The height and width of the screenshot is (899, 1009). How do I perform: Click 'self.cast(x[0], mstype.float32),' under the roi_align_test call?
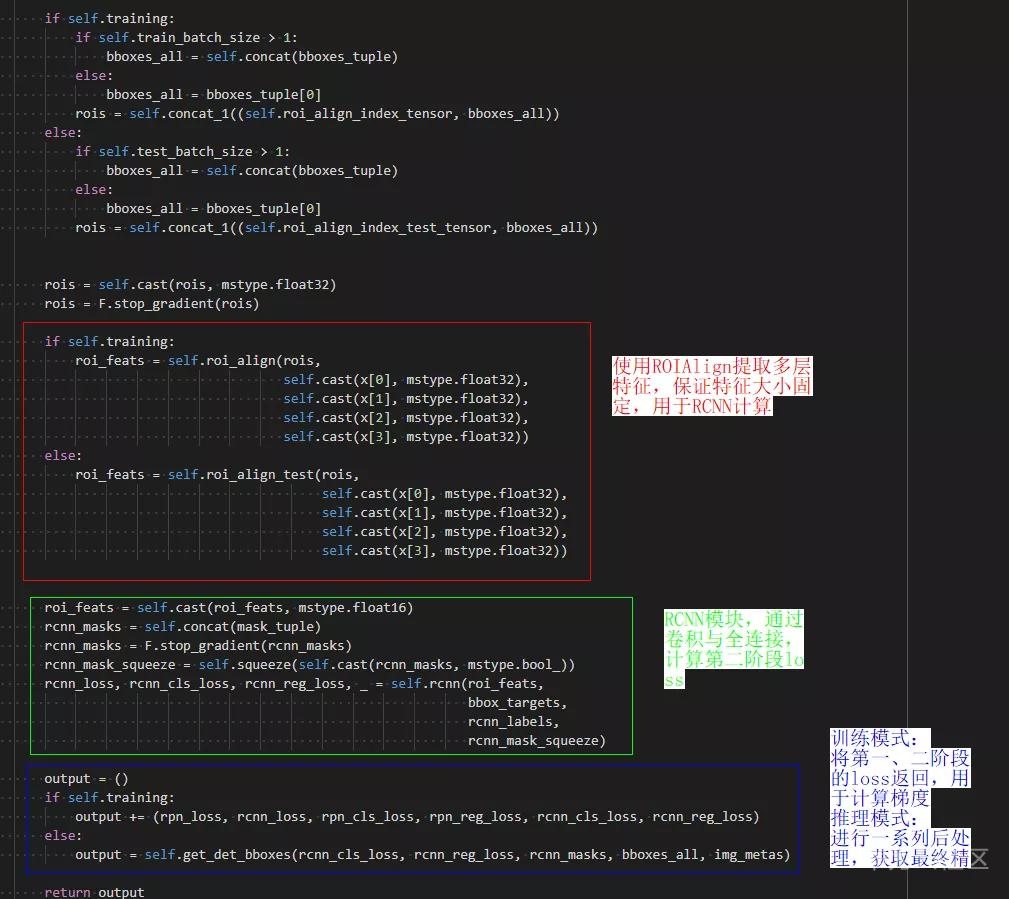[444, 494]
